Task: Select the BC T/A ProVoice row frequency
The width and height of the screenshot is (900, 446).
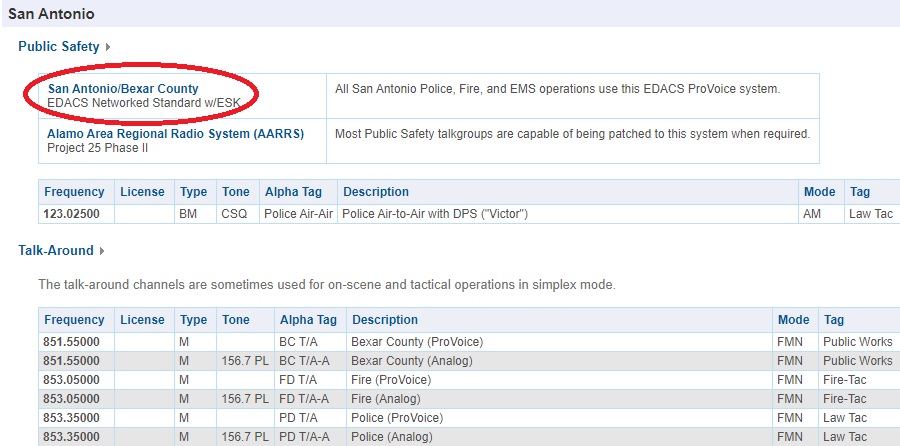Action: [71, 342]
